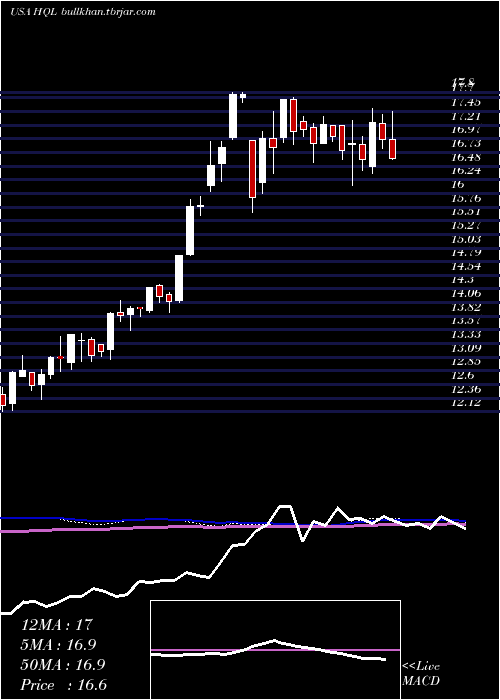Pick the 12.6 price axis label
The height and width of the screenshot is (700, 500).
pyautogui.click(x=462, y=375)
